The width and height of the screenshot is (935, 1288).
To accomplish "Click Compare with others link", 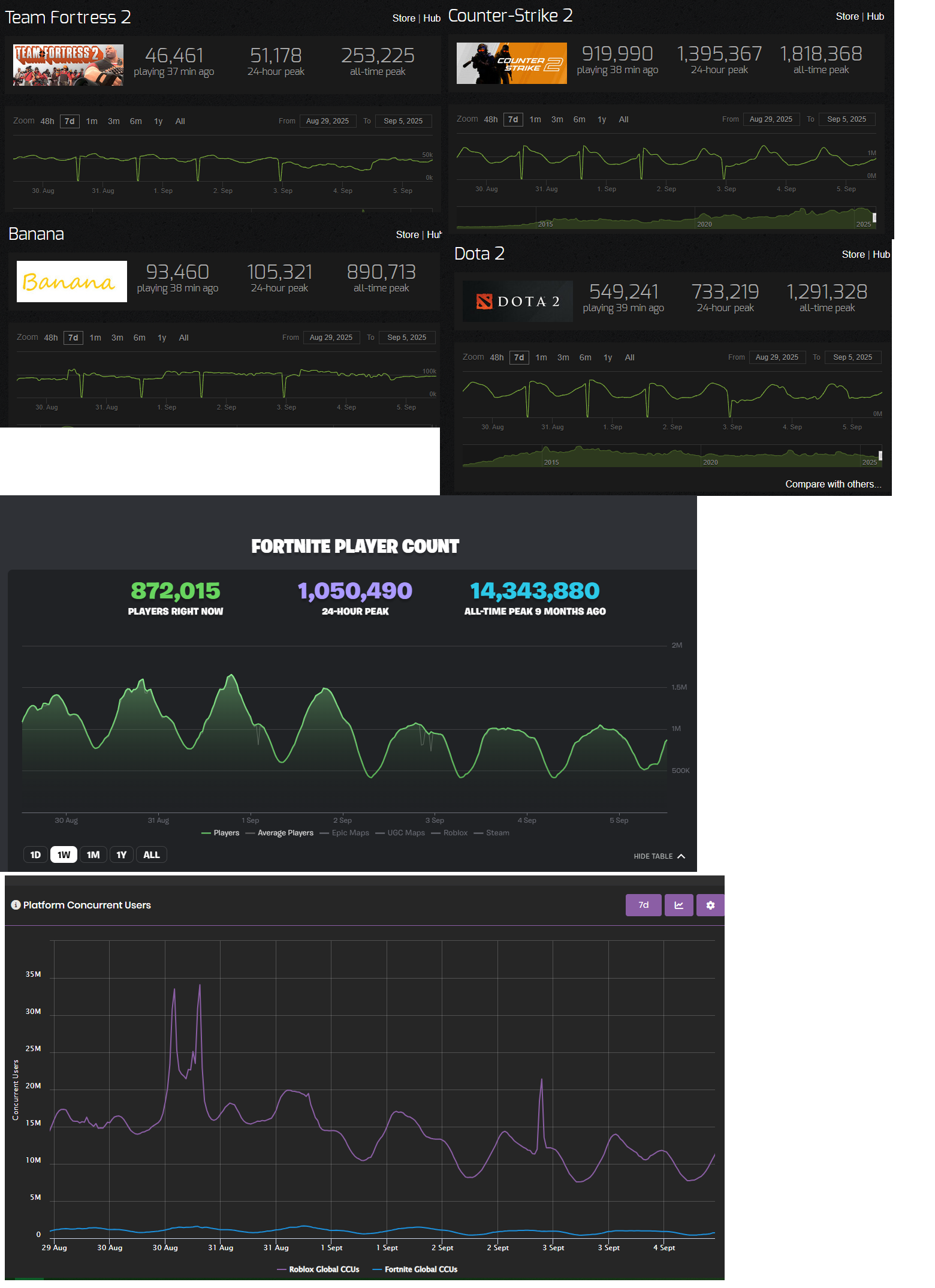I will pyautogui.click(x=833, y=484).
